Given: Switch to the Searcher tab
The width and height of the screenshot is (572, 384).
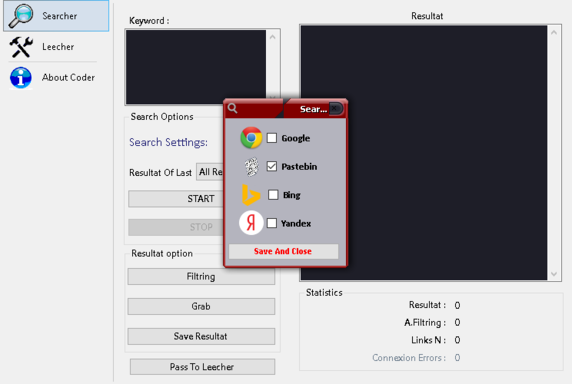Looking at the screenshot, I should point(56,16).
